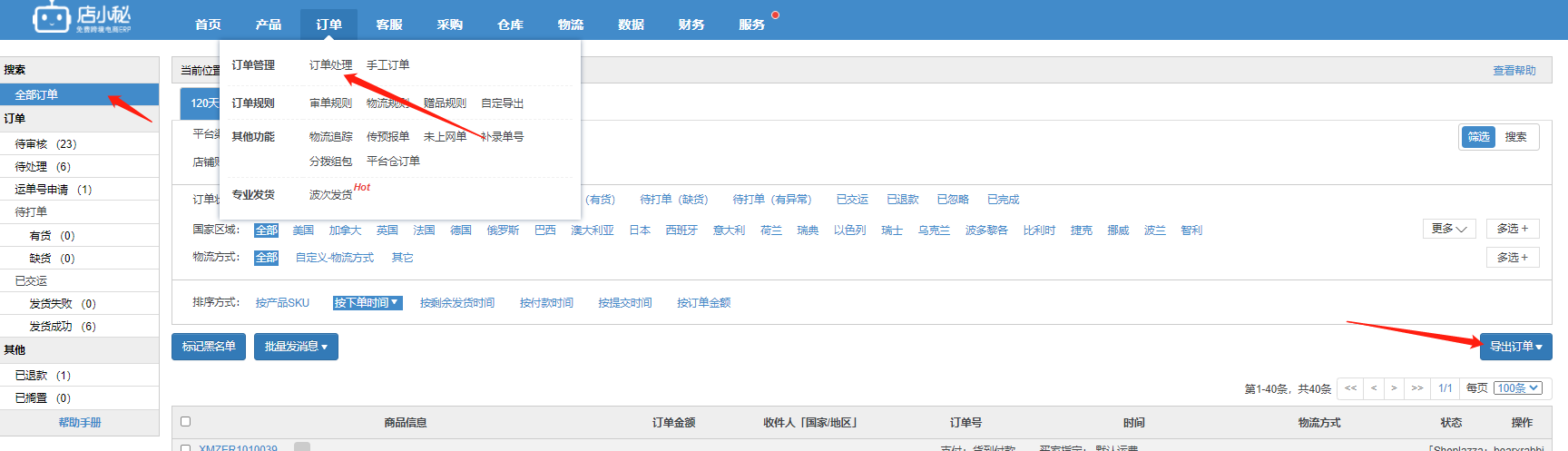Choose 订单处理 from the order menu

(330, 65)
